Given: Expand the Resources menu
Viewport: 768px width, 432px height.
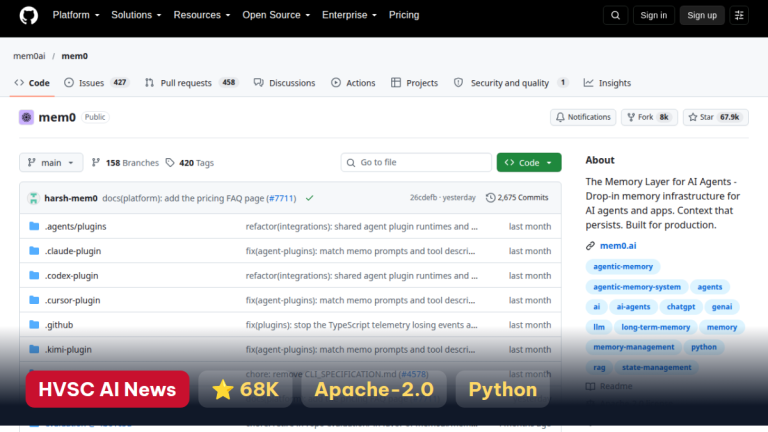Looking at the screenshot, I should tap(202, 15).
